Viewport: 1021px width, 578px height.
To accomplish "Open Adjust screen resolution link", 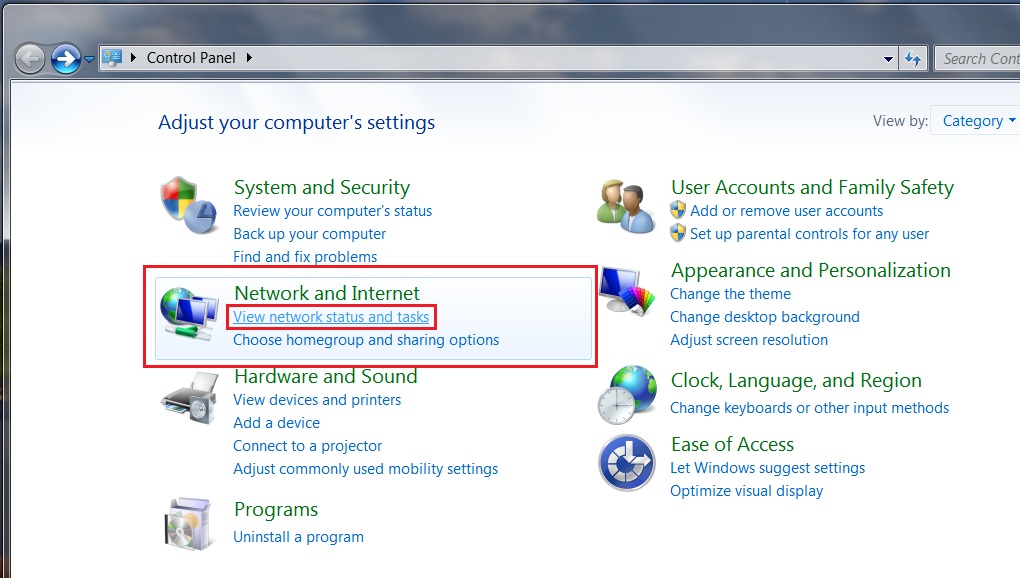I will [x=749, y=340].
